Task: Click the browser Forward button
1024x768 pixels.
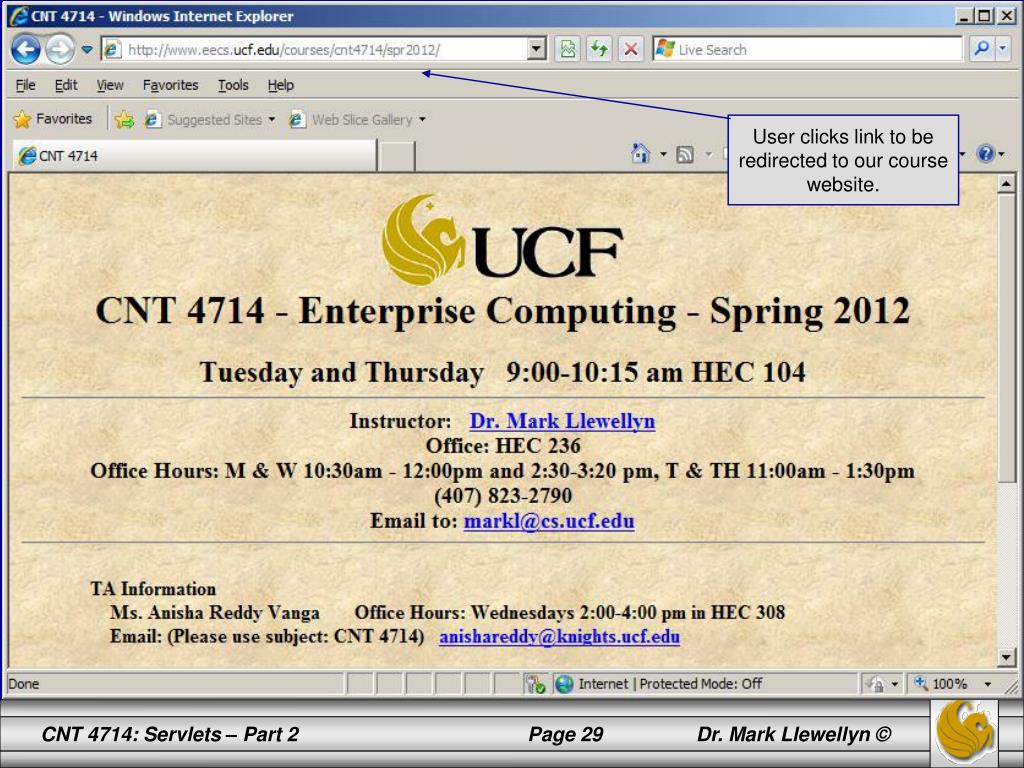Action: tap(60, 50)
